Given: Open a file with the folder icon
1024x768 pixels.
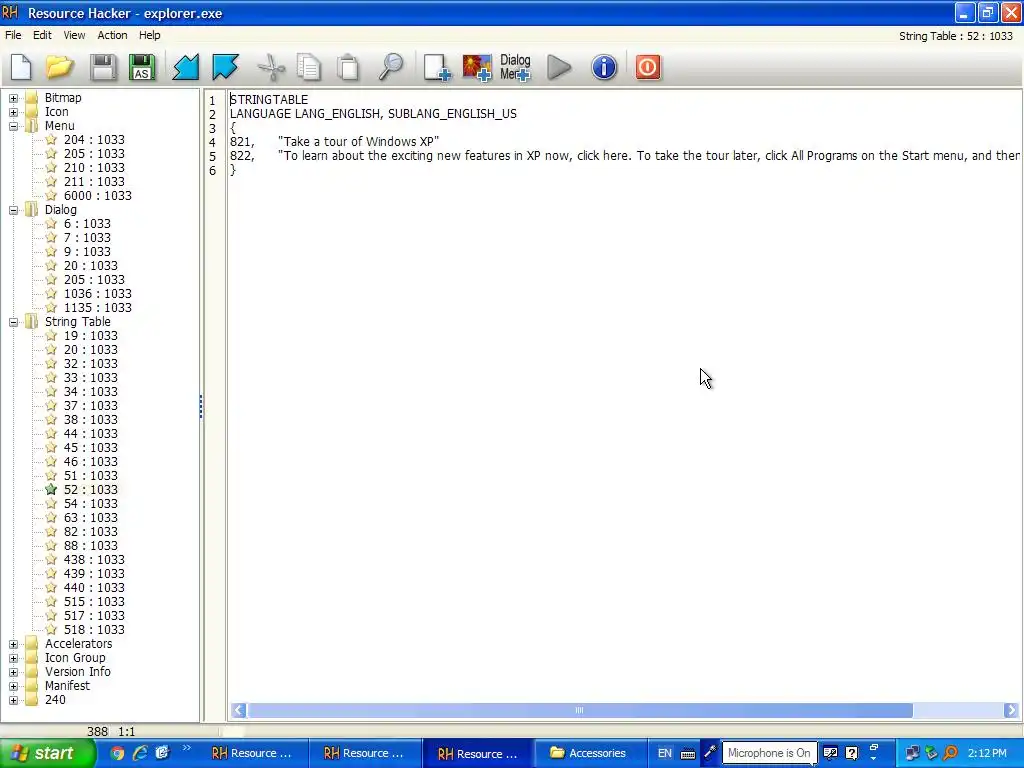Looking at the screenshot, I should tap(59, 67).
